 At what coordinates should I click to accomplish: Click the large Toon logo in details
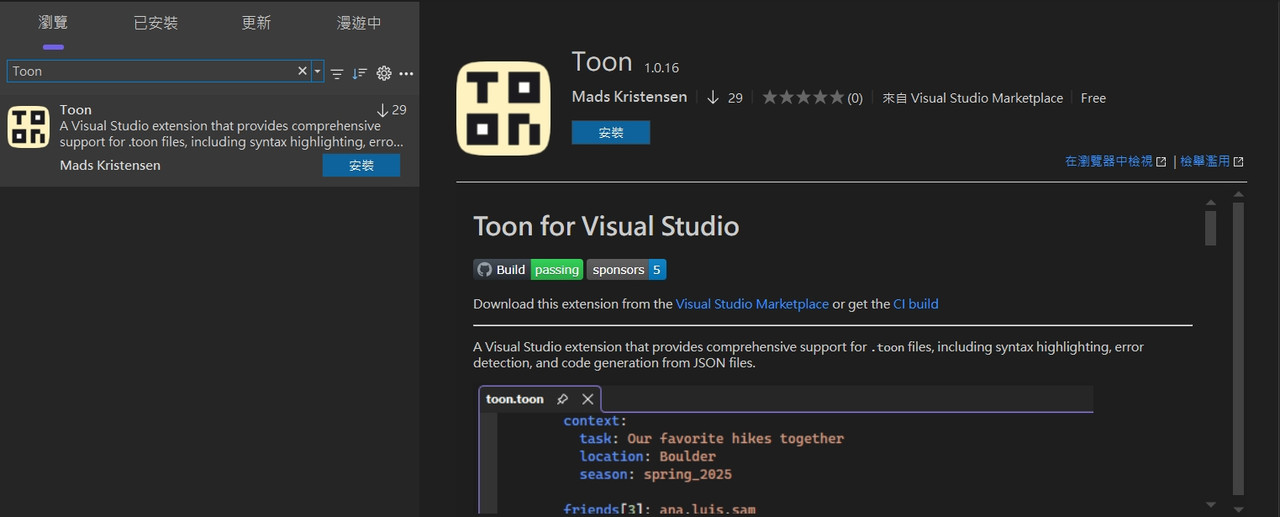[x=504, y=108]
